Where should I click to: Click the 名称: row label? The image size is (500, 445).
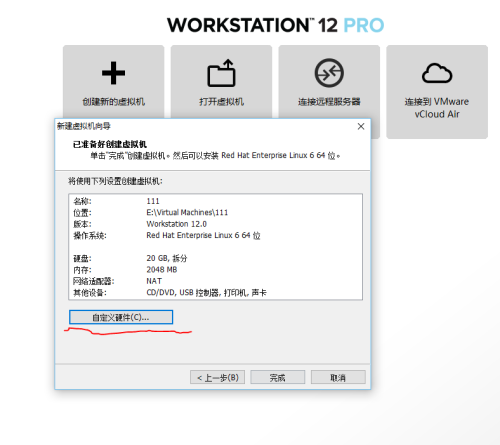pos(82,201)
